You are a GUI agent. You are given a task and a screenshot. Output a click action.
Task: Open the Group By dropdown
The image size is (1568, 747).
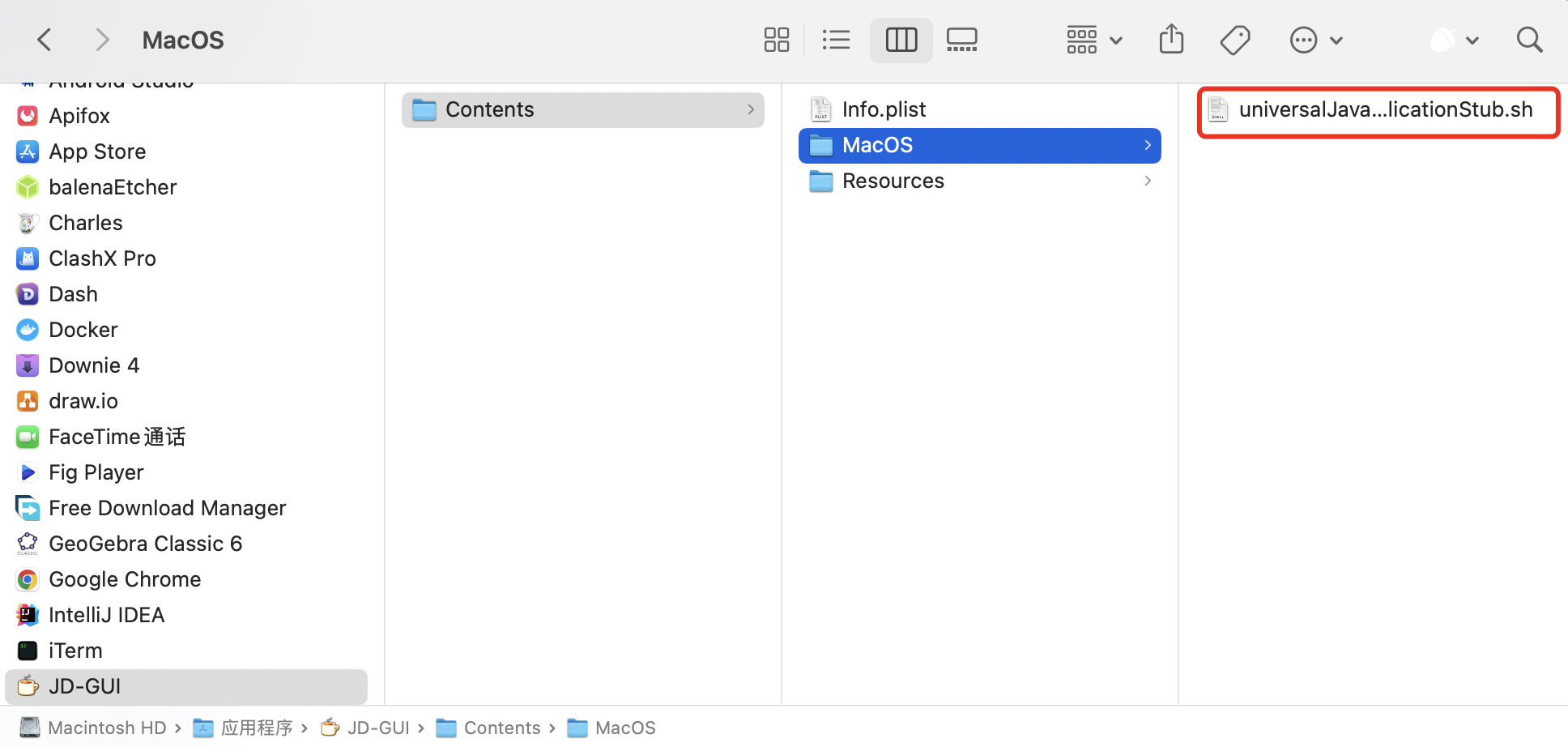pyautogui.click(x=1094, y=40)
